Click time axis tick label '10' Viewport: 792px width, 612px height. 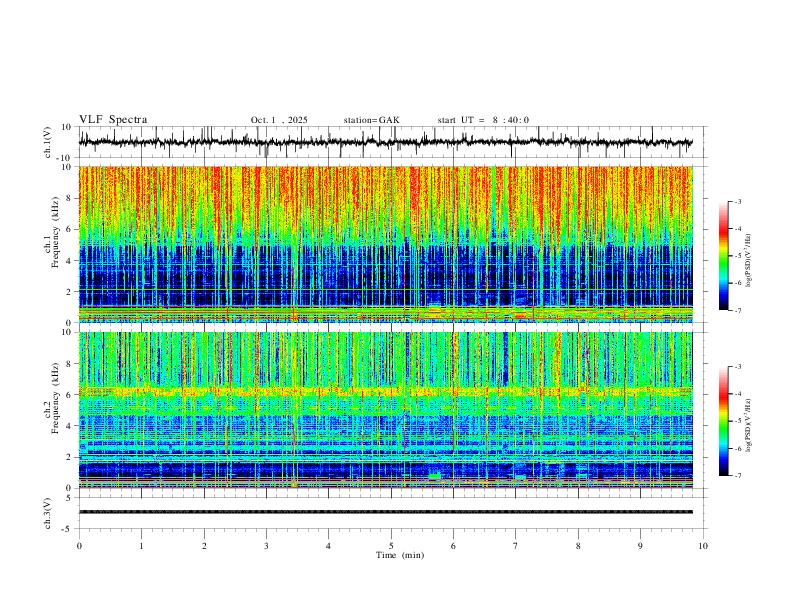703,546
